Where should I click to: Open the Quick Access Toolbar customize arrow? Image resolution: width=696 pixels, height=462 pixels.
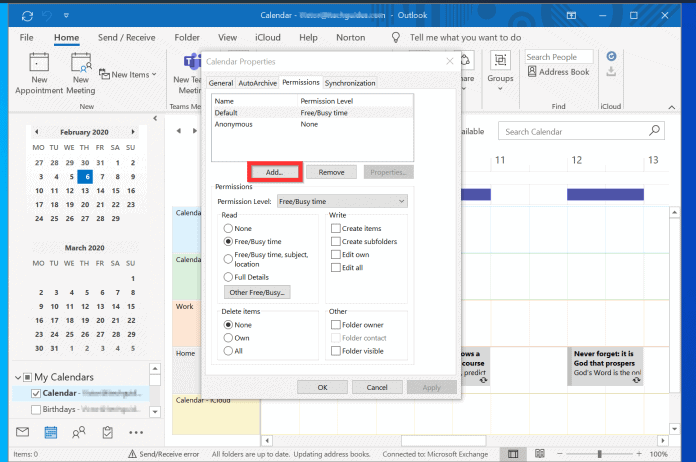pyautogui.click(x=66, y=16)
